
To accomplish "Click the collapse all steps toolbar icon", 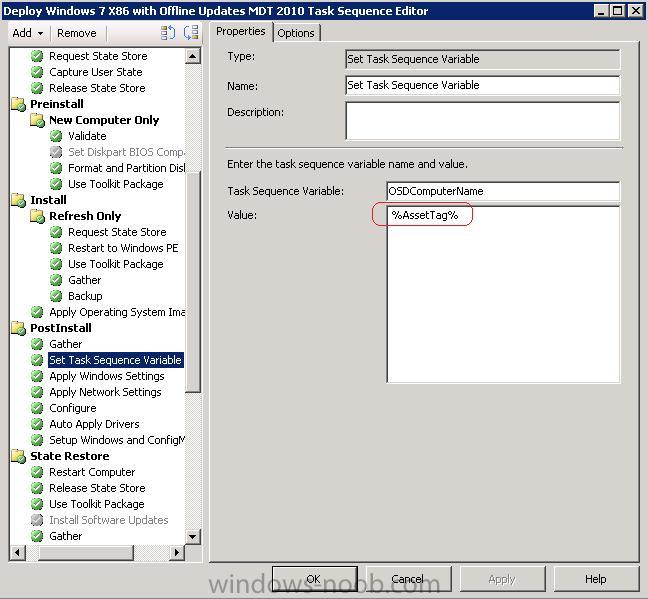I will point(191,33).
